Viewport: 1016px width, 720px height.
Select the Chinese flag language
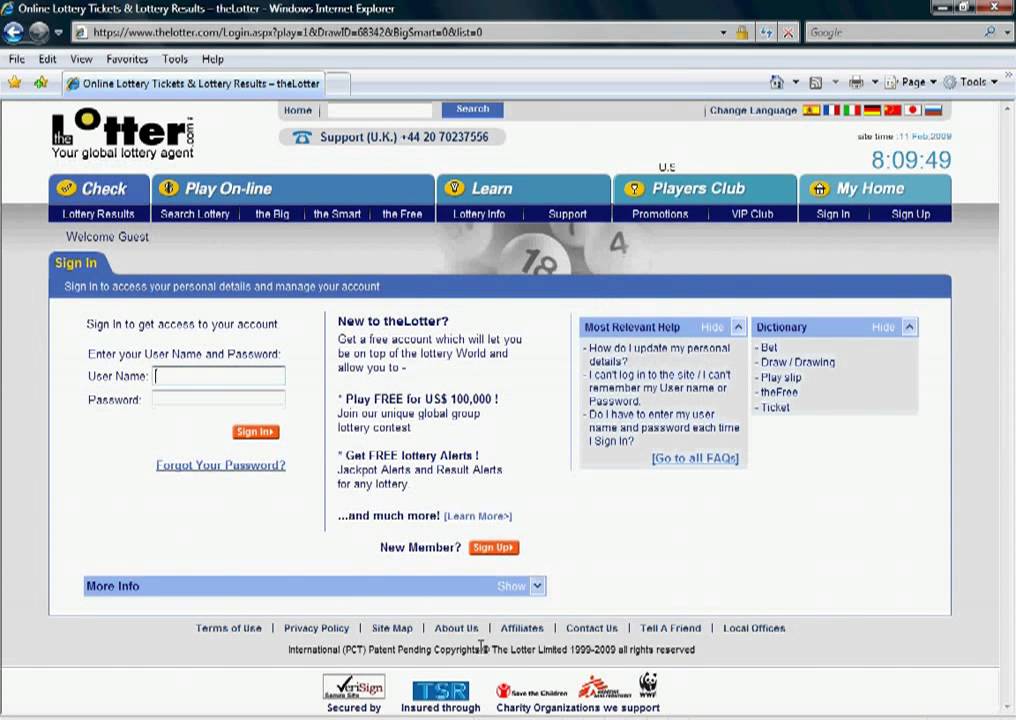(x=892, y=110)
